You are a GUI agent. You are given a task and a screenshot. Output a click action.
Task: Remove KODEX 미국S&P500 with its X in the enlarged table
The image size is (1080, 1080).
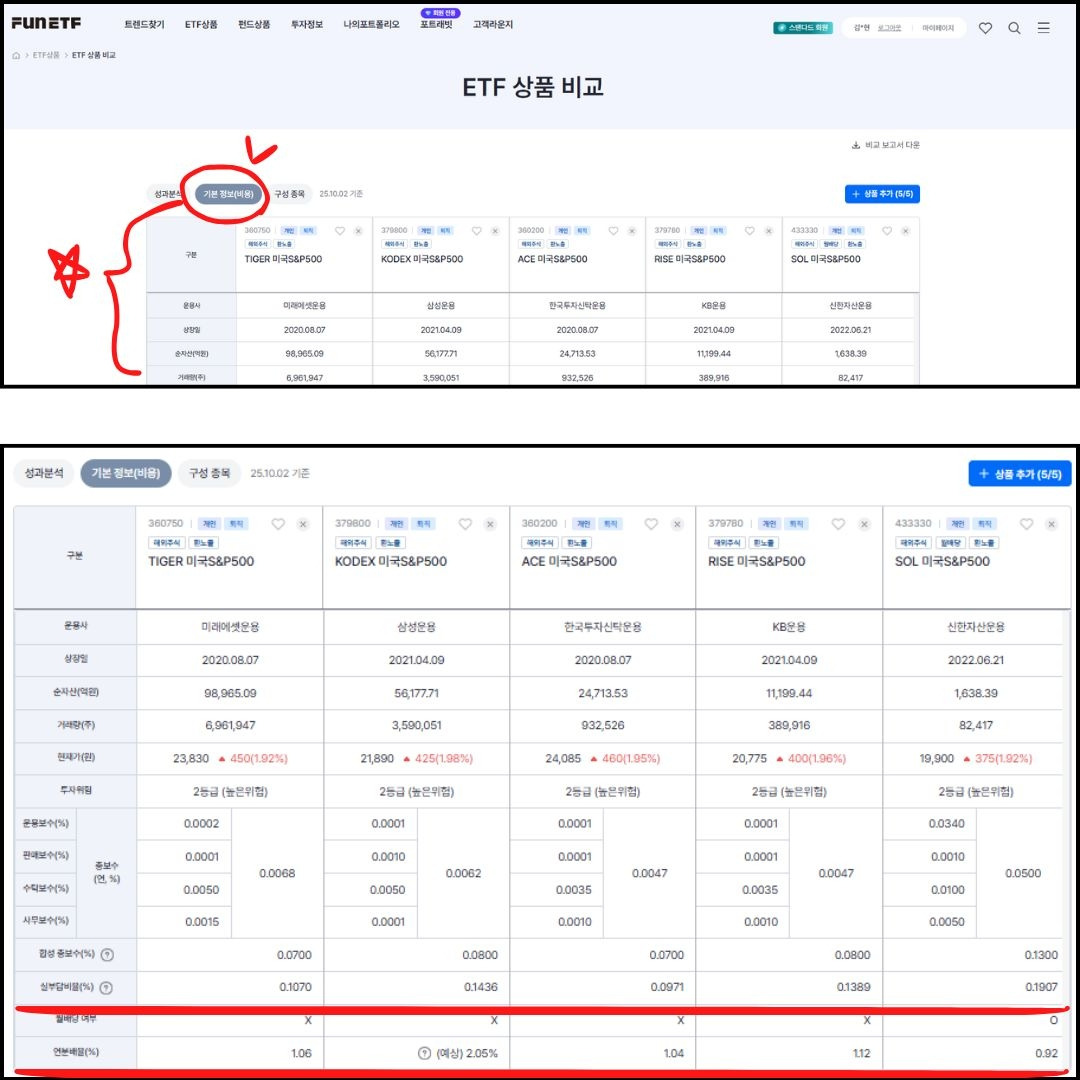point(490,525)
